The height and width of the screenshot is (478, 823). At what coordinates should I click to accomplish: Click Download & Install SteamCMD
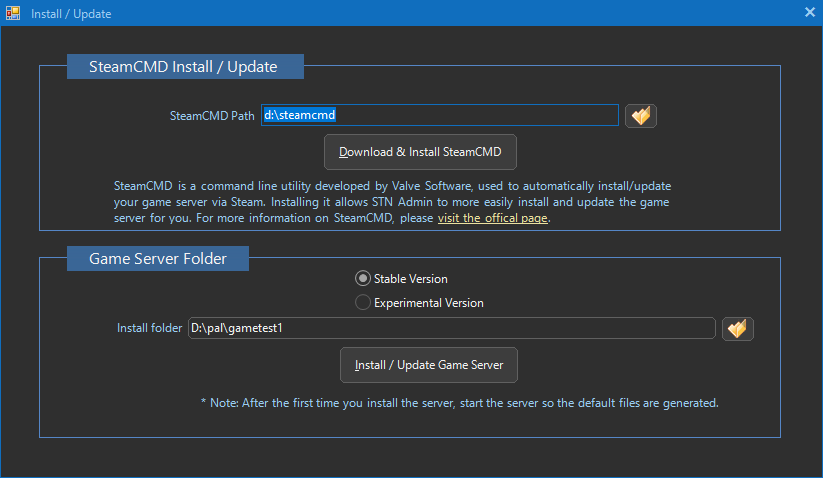point(420,152)
